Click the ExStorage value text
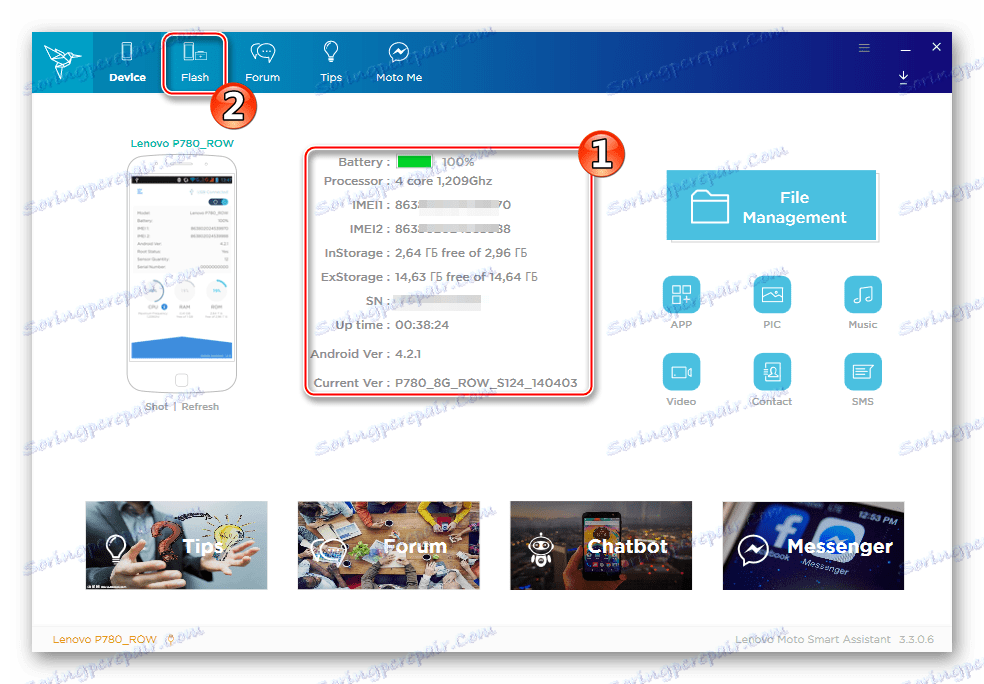The height and width of the screenshot is (684, 984). (x=466, y=277)
